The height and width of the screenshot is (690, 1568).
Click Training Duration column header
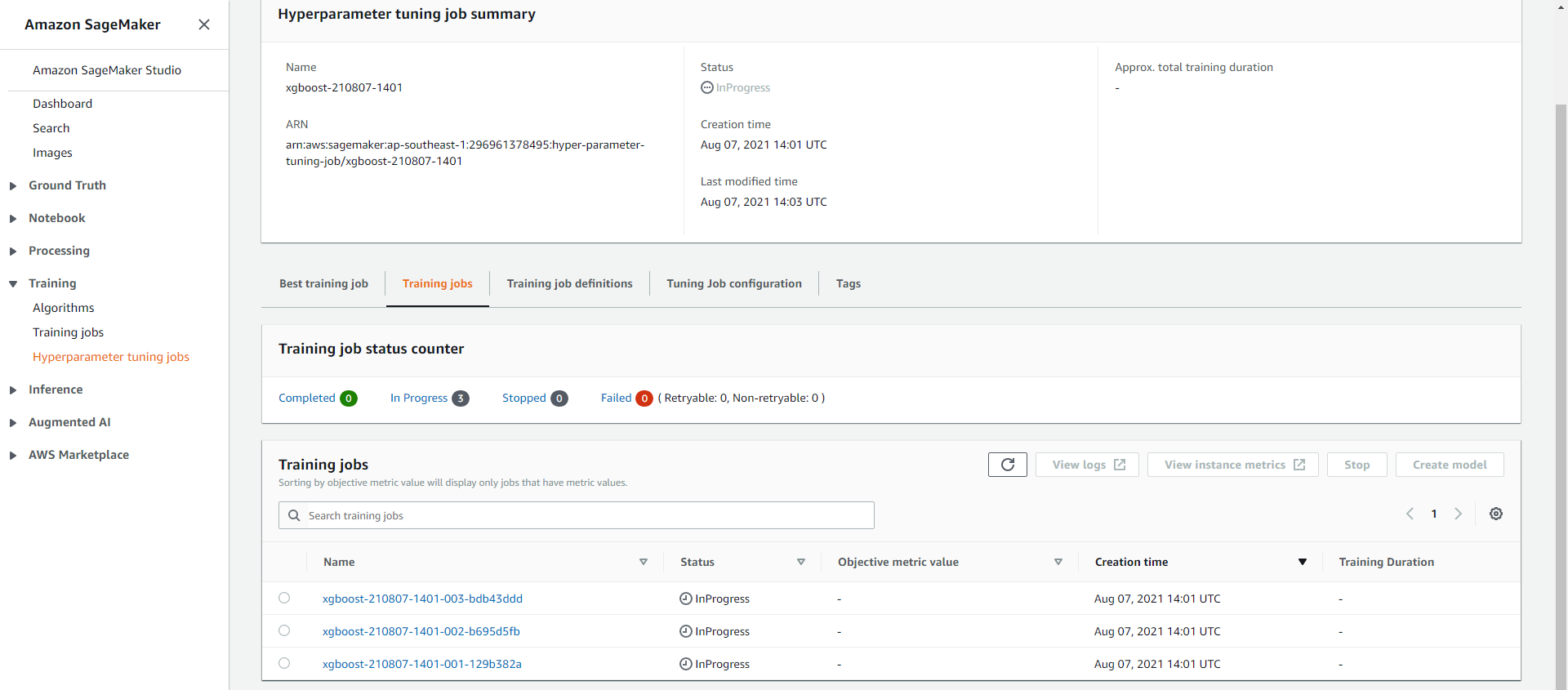click(x=1387, y=562)
